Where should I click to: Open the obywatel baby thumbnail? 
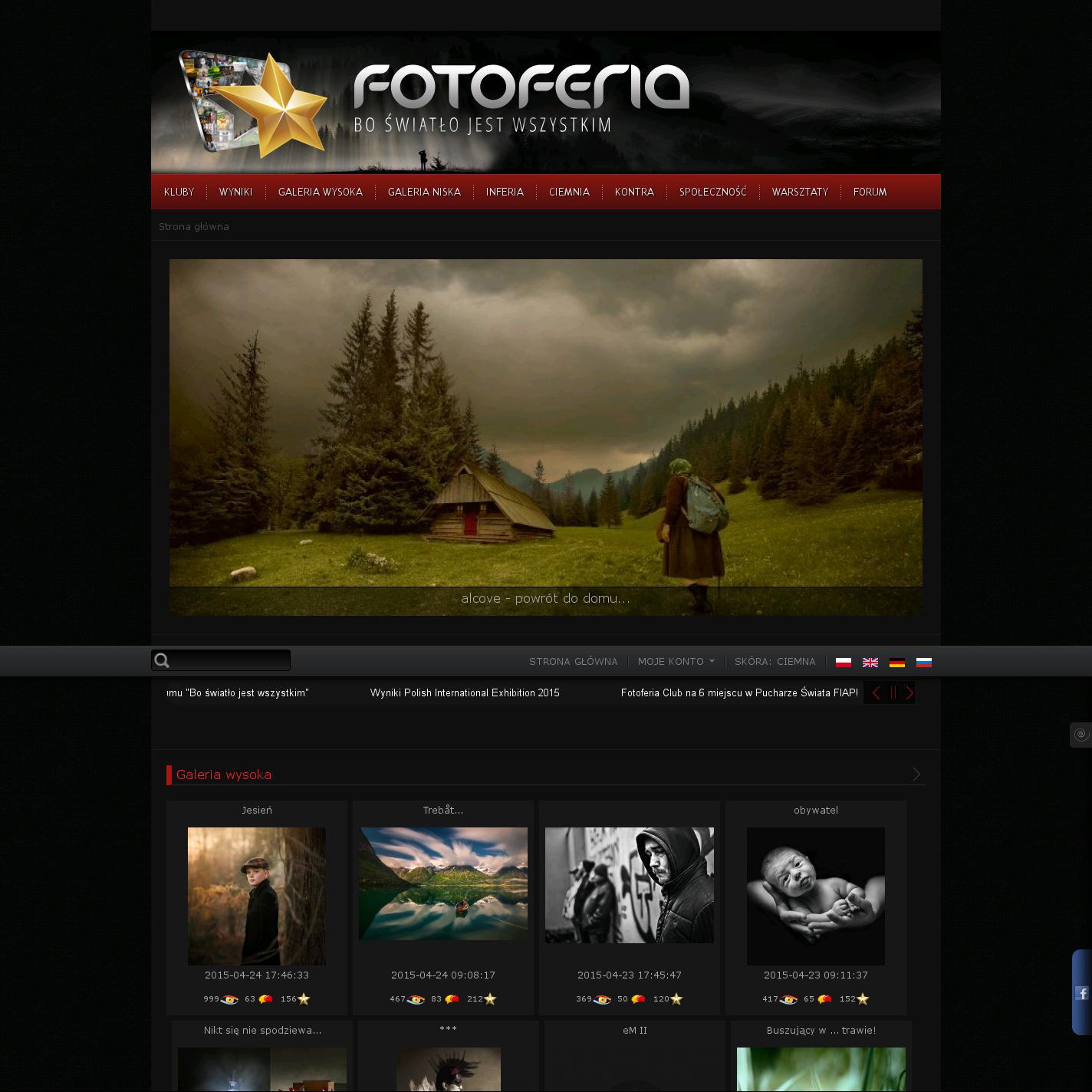(816, 896)
